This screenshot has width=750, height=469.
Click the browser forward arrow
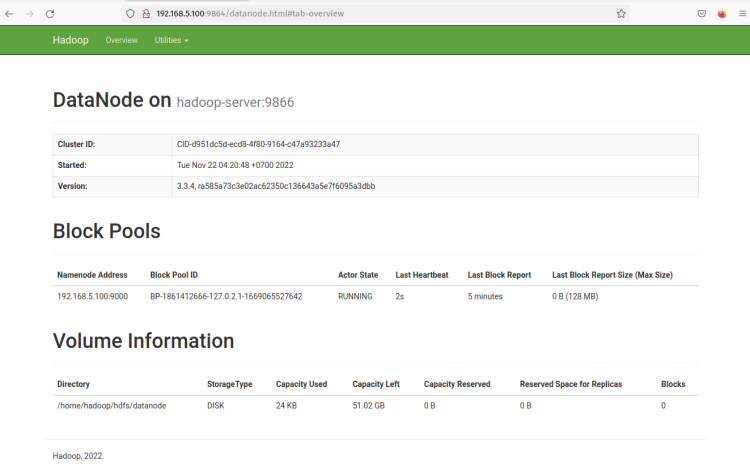click(29, 14)
